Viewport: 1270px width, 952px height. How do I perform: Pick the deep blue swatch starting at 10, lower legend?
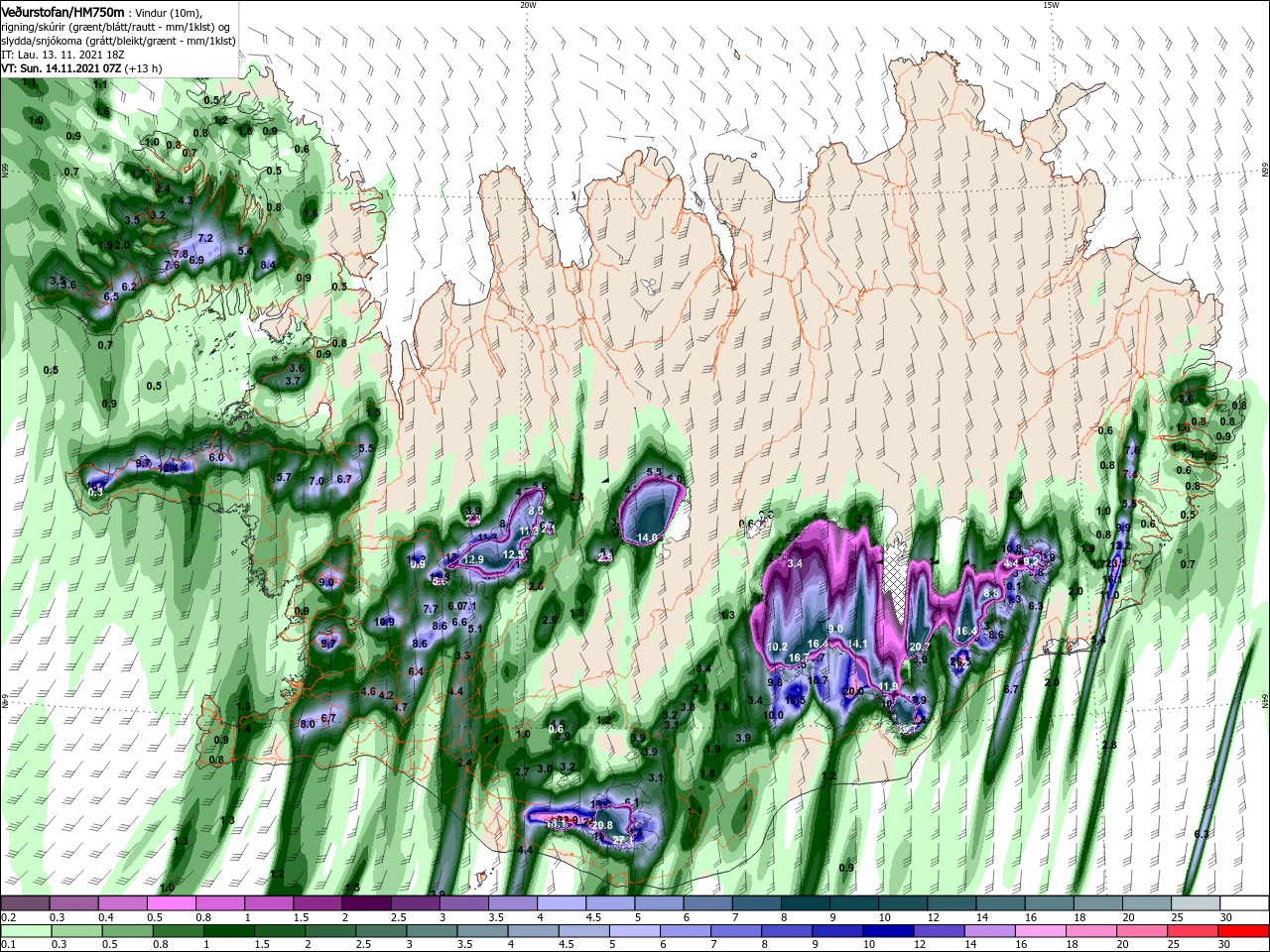[887, 931]
